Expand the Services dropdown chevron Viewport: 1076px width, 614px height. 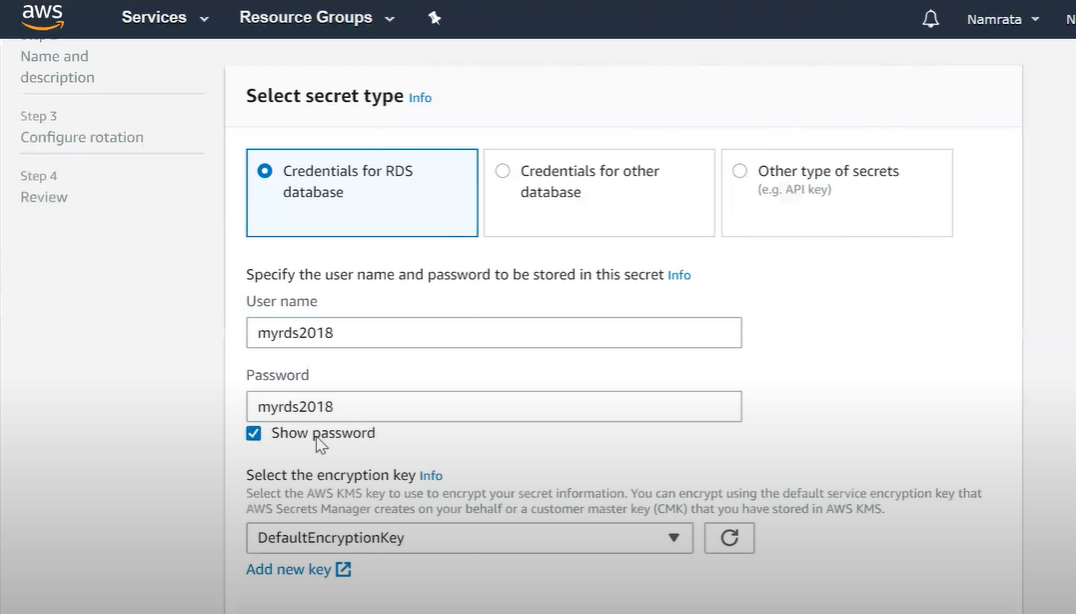click(204, 19)
